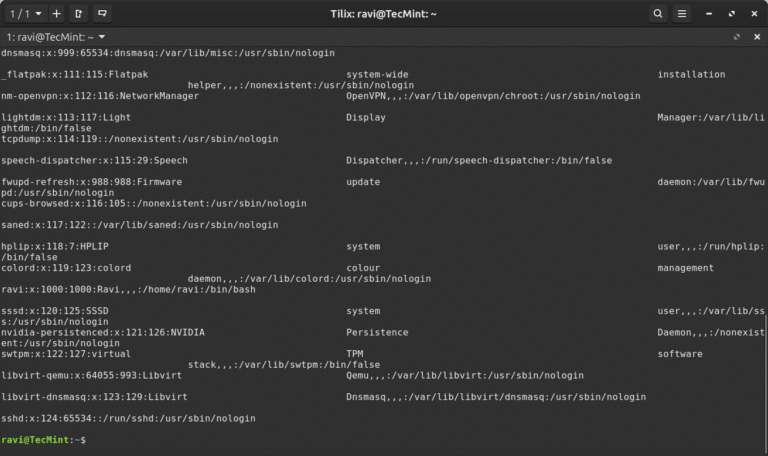Click the word system-wide
768x456 pixels.
coord(377,74)
